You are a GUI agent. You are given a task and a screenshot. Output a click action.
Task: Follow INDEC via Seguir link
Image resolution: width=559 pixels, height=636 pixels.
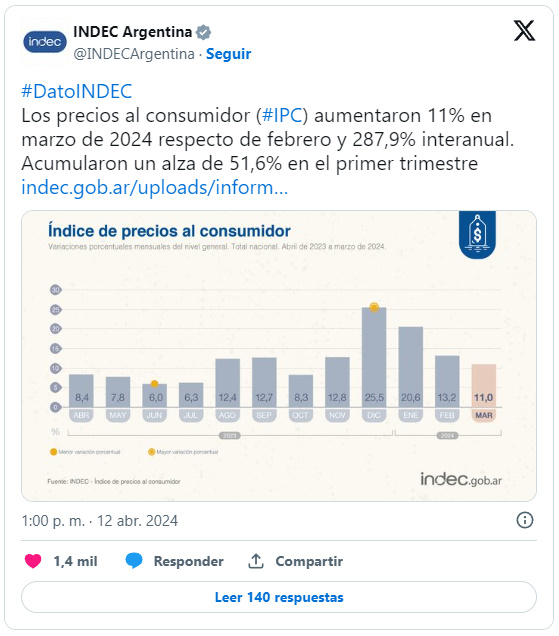coord(228,54)
